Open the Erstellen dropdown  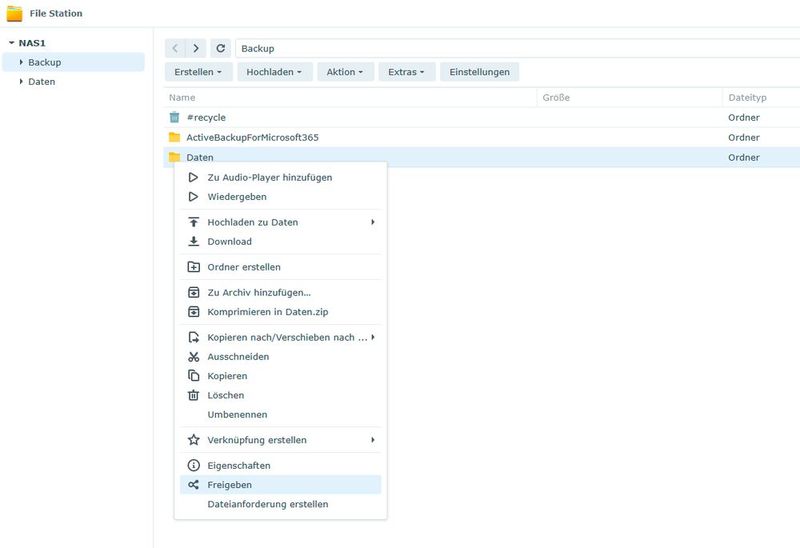click(198, 72)
